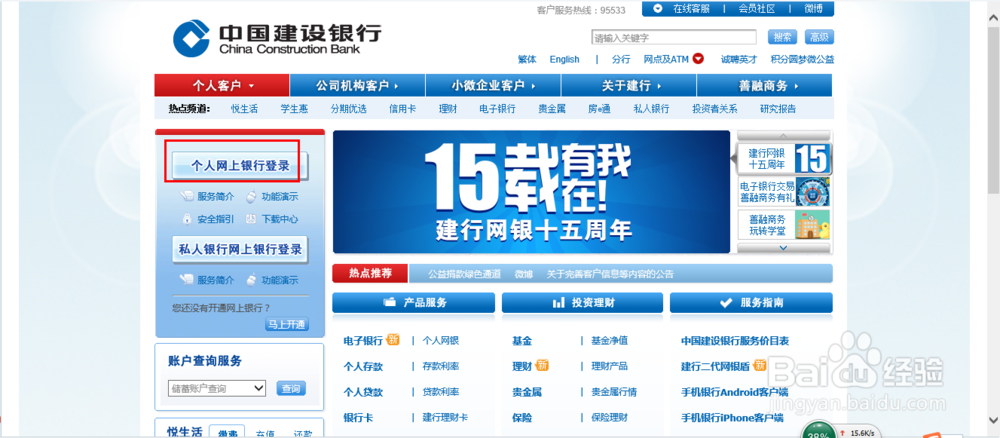Screen dimensions: 1000x438
Task: Open the 信用卡 channel link
Action: (x=402, y=108)
